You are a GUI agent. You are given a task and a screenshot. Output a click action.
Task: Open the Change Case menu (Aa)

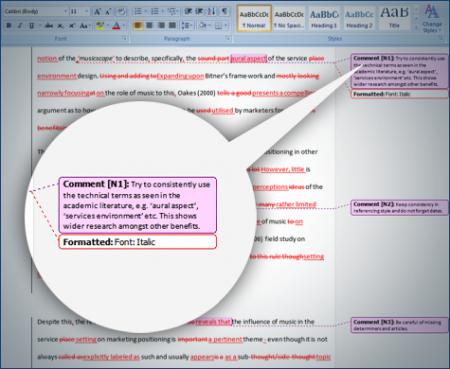[x=84, y=26]
